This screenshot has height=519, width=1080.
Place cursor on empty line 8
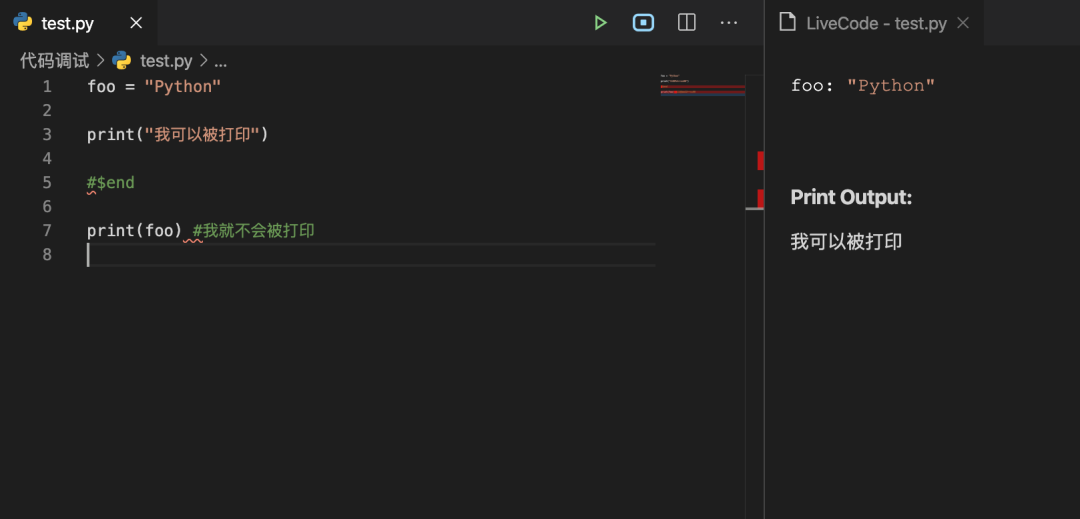(x=300, y=255)
